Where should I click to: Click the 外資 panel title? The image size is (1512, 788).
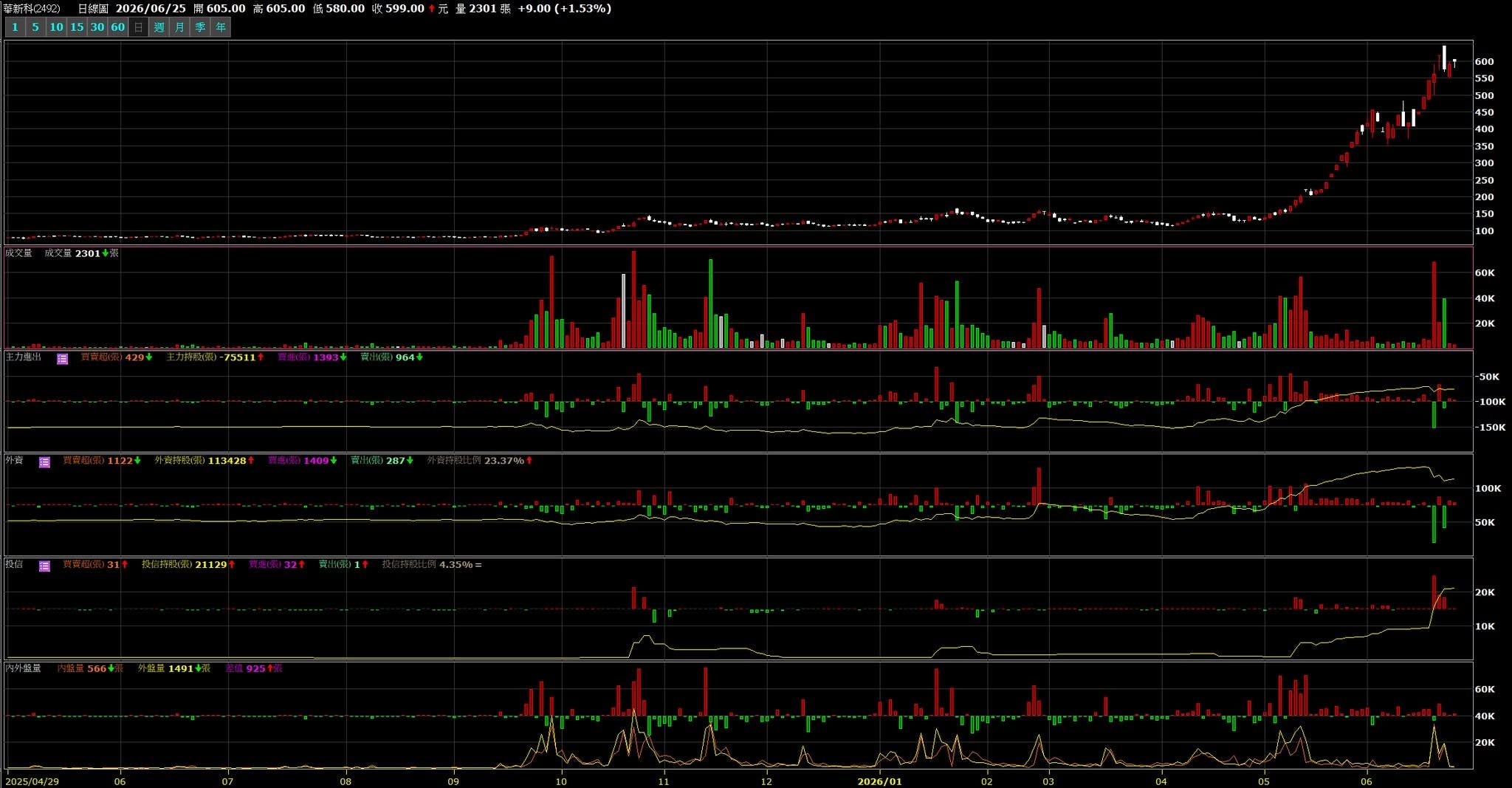[x=14, y=461]
